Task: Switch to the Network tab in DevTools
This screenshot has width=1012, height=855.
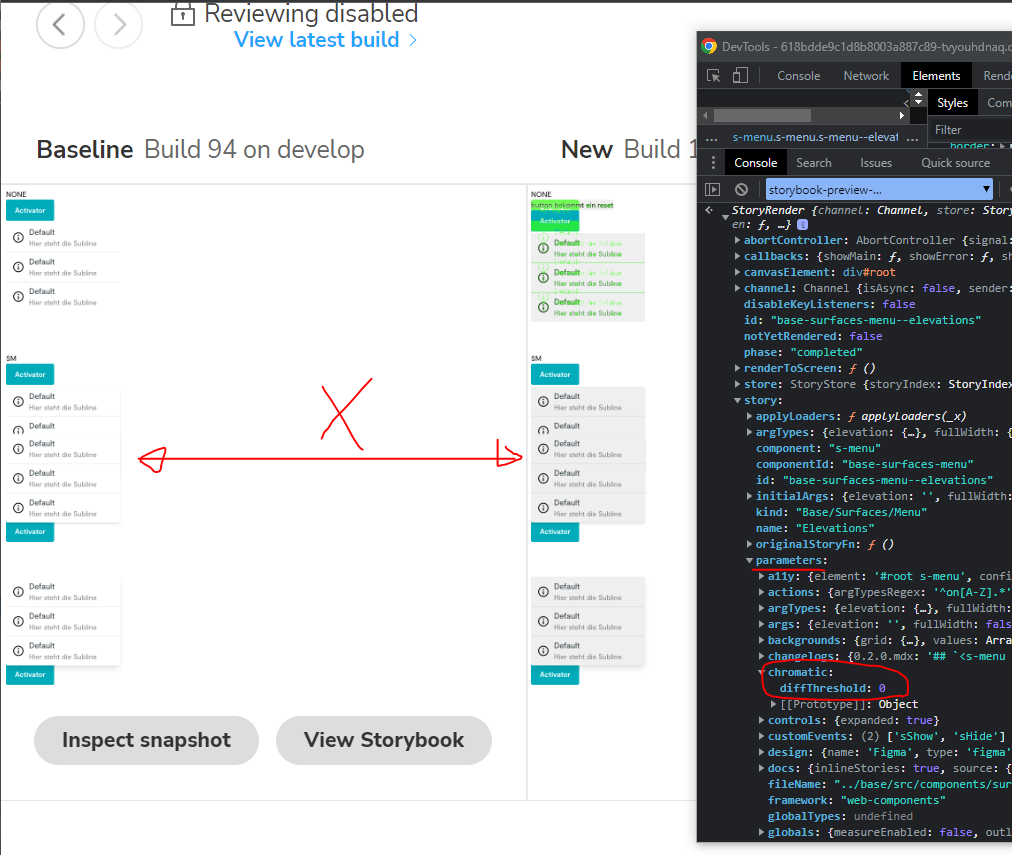Action: coord(865,75)
